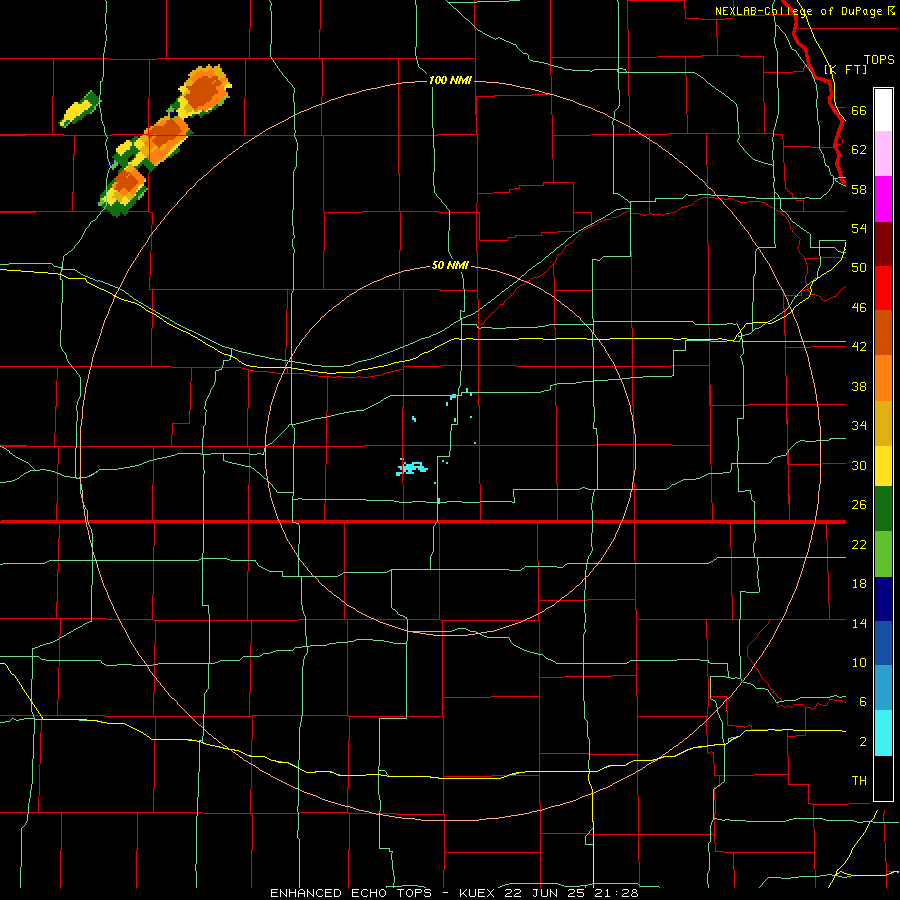Click the light green legend swatch

pos(883,554)
